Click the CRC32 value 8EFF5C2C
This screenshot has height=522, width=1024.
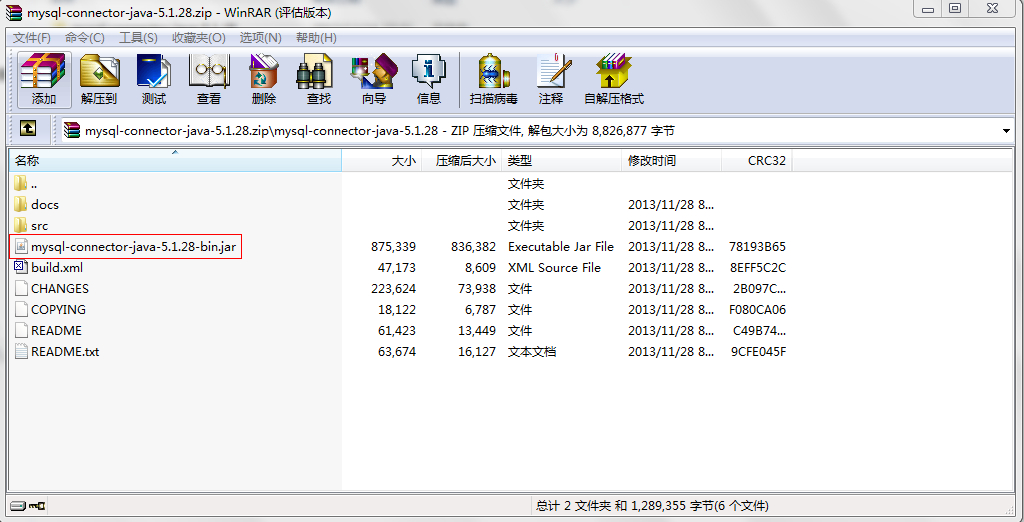[758, 268]
